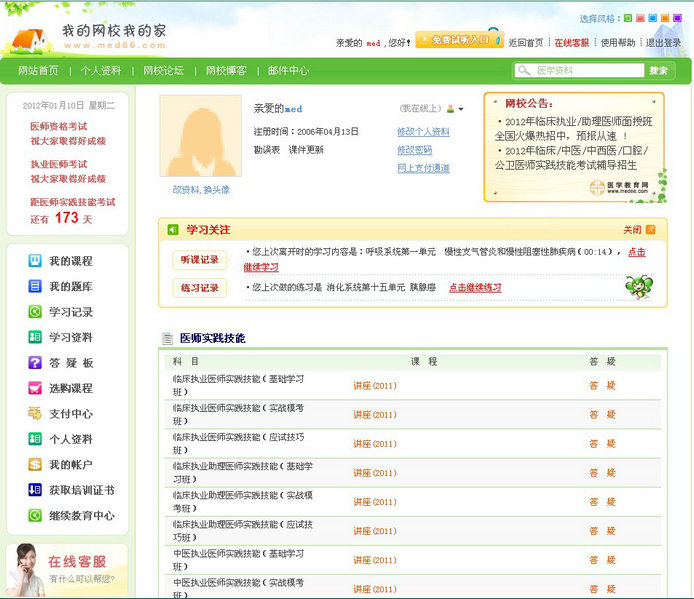Open the online status dropdown arrow
Image resolution: width=694 pixels, height=599 pixels.
click(461, 109)
